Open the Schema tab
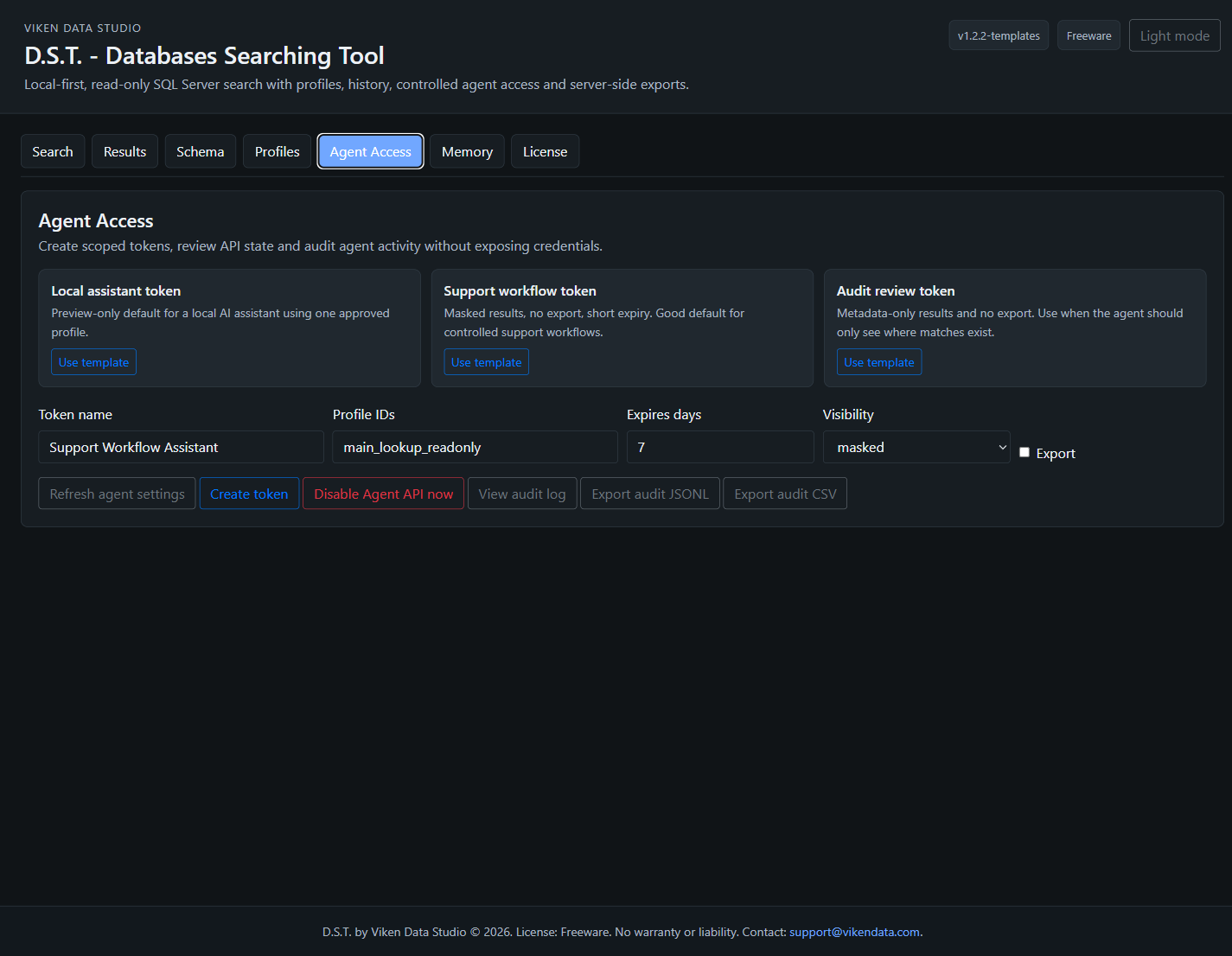The width and height of the screenshot is (1232, 956). (x=201, y=151)
